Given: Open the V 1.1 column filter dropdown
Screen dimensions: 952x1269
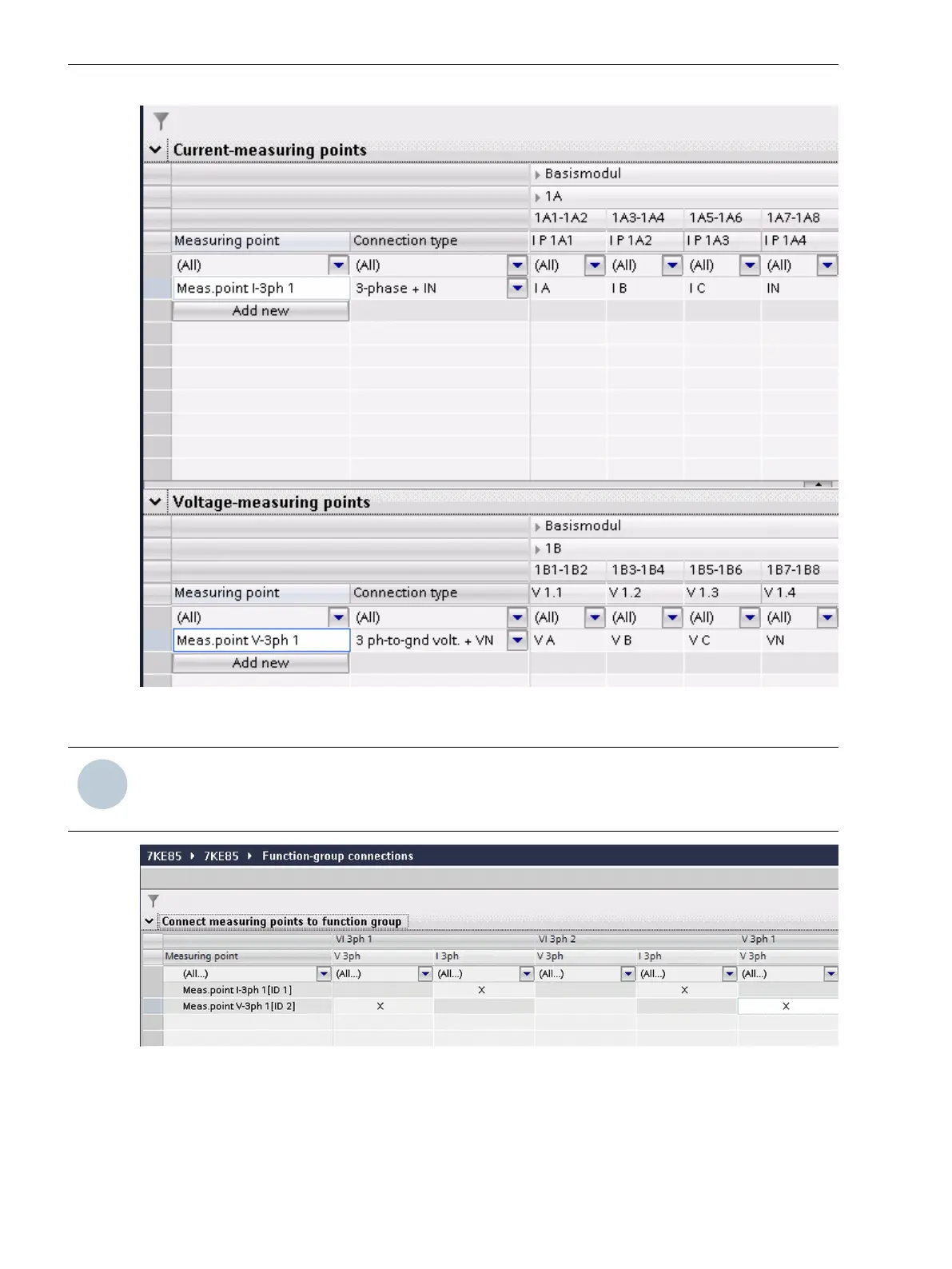Looking at the screenshot, I should pyautogui.click(x=595, y=617).
